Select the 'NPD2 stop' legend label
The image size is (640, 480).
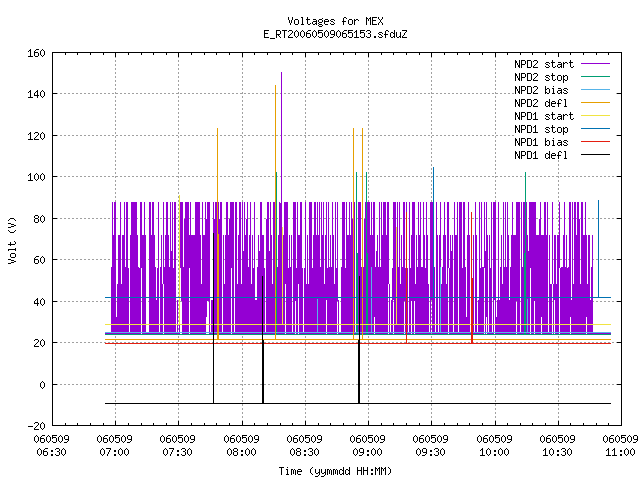point(541,77)
